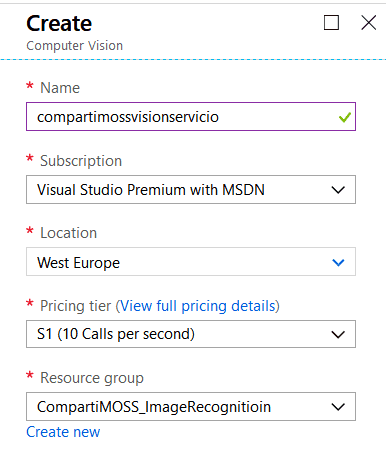Focus the compartimossvisionservicio name text box
This screenshot has width=386, height=456.
click(191, 117)
